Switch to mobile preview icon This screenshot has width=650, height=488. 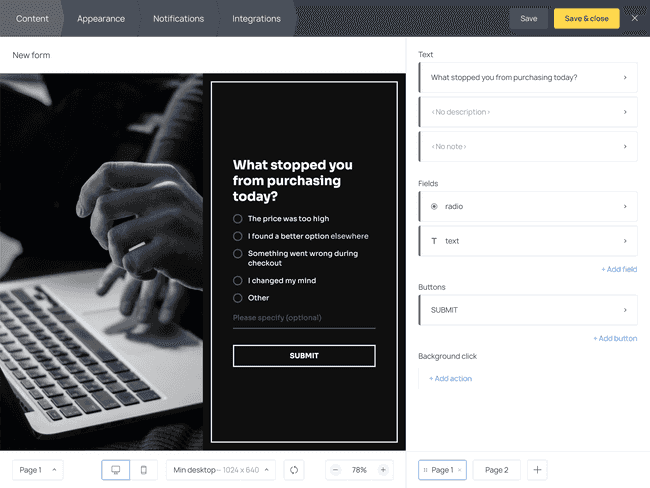point(143,470)
